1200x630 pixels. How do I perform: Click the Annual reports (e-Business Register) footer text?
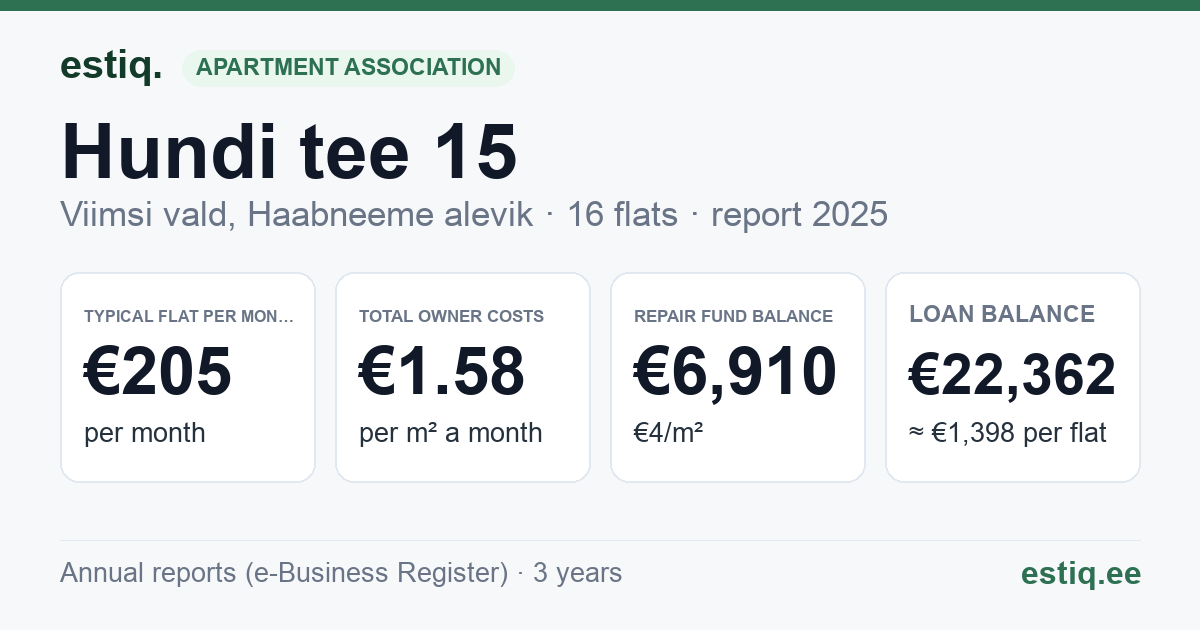point(341,573)
